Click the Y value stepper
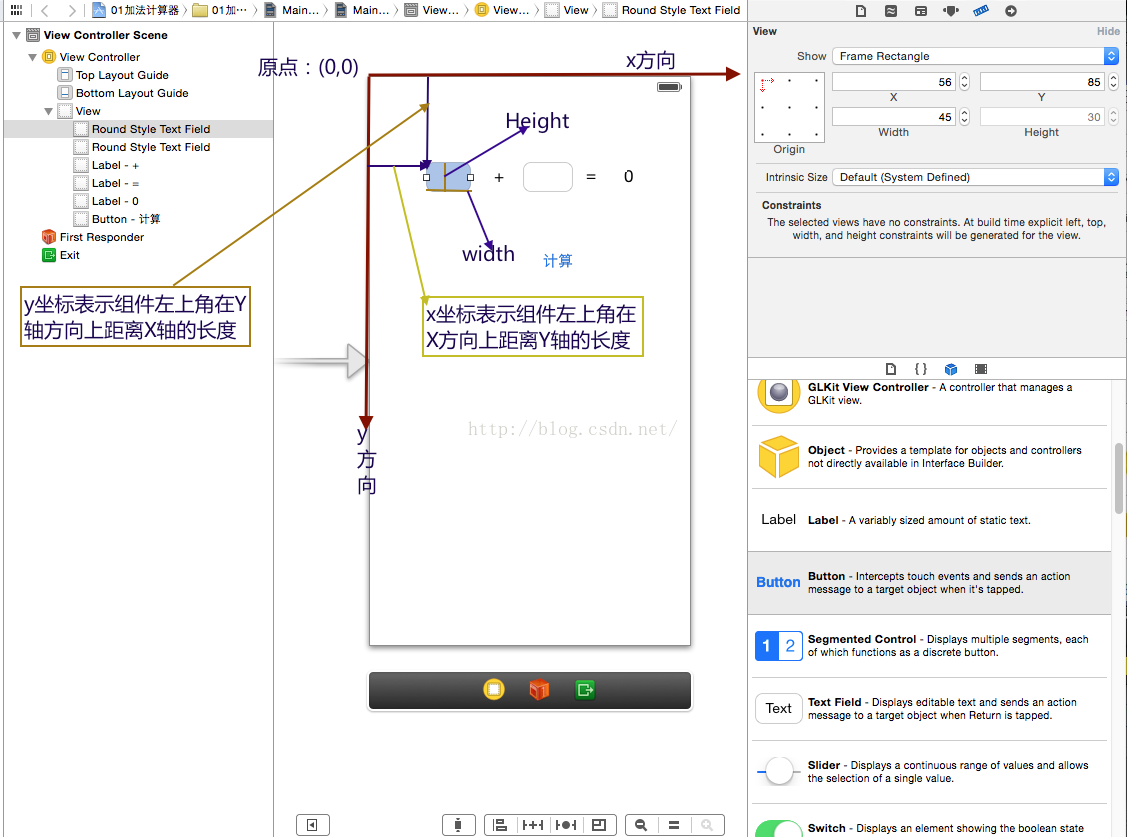The width and height of the screenshot is (1127, 837). (1113, 82)
